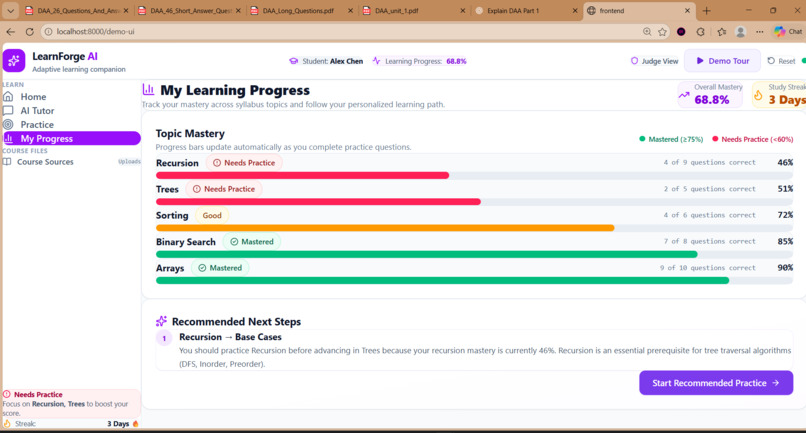Close the frontend browser tab

687,10
